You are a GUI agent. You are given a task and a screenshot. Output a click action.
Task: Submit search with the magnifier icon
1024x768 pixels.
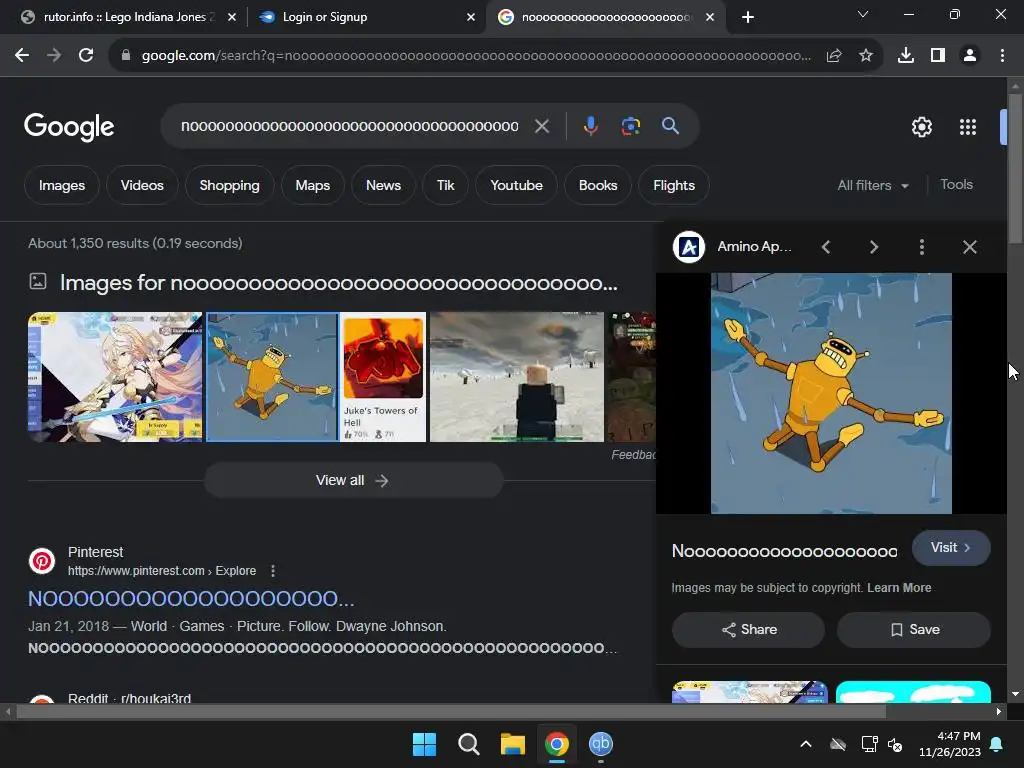click(x=670, y=126)
